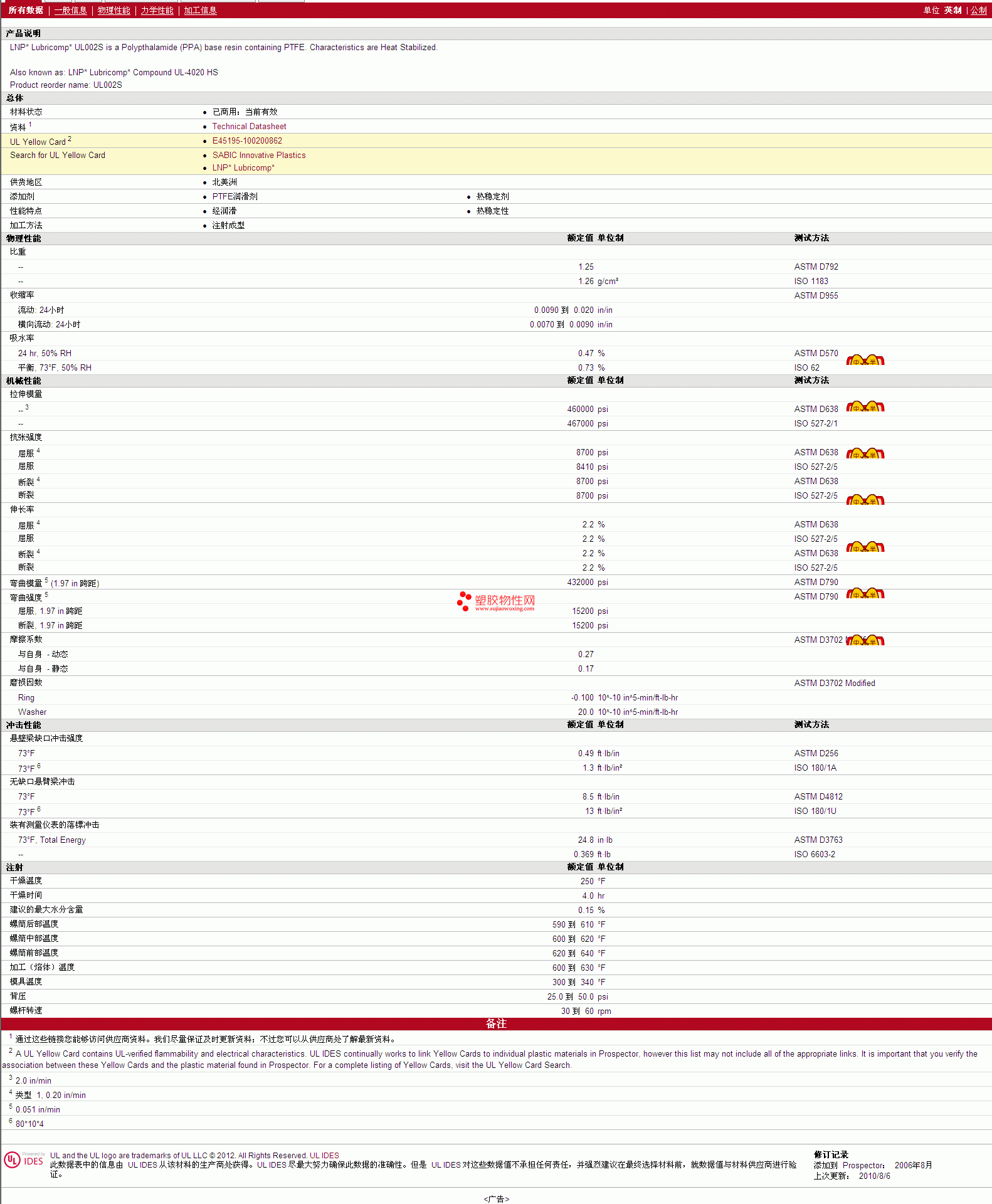Search Yellow Card for LNP* Lubricomp*
The width and height of the screenshot is (992, 1204).
tap(243, 167)
